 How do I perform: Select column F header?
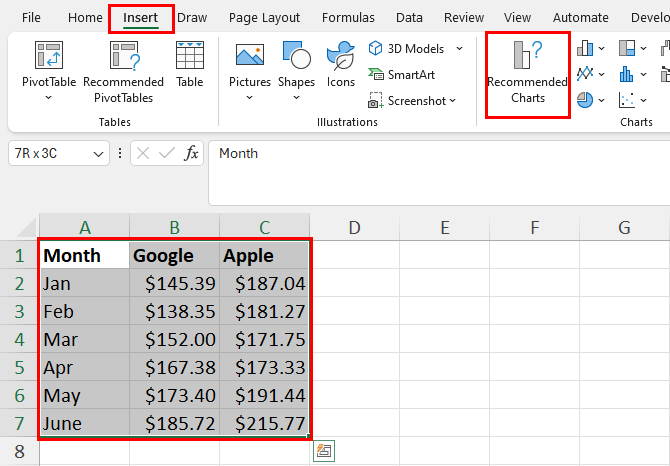coord(535,227)
